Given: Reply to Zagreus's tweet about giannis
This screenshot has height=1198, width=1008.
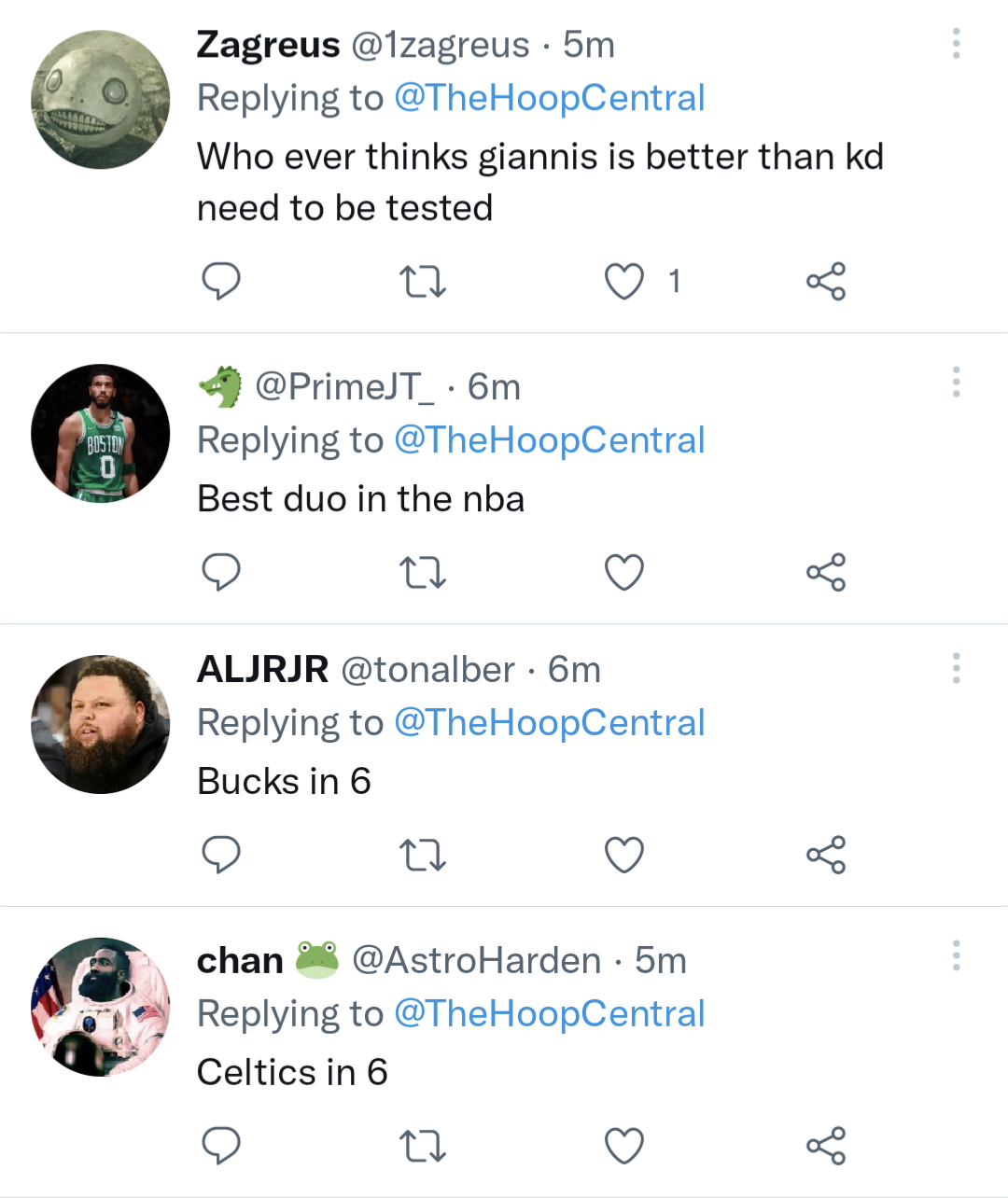Looking at the screenshot, I should tap(221, 281).
